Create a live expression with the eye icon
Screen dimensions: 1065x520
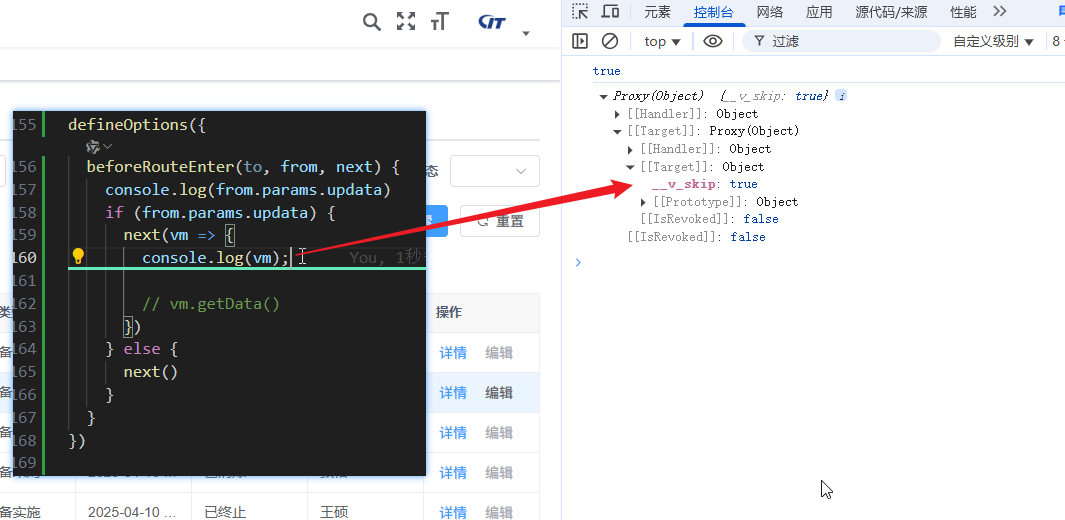pyautogui.click(x=712, y=41)
